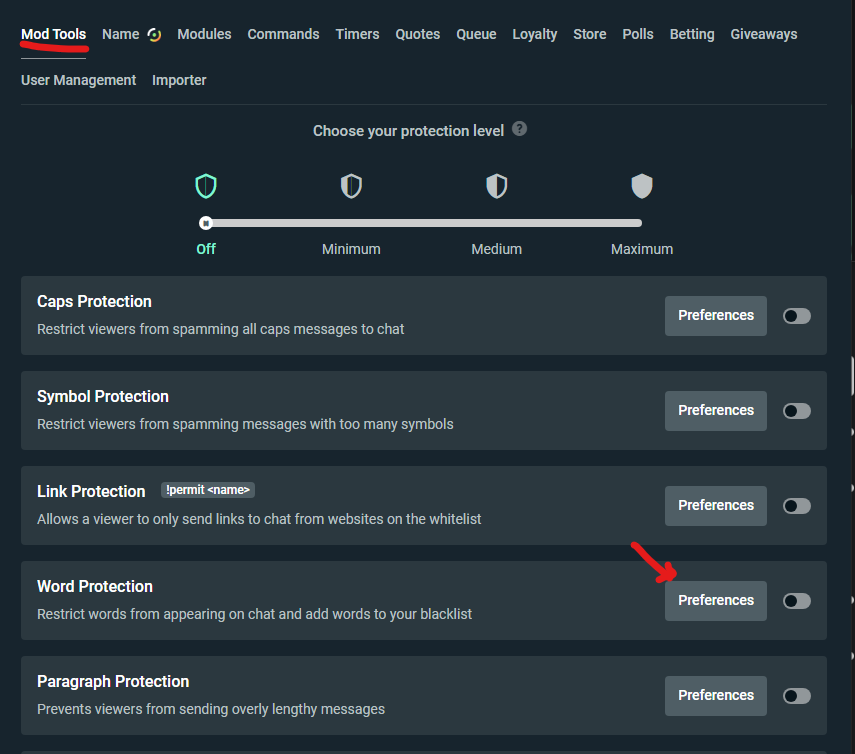Open the Giveaways section
The height and width of the screenshot is (754, 855).
pyautogui.click(x=763, y=33)
